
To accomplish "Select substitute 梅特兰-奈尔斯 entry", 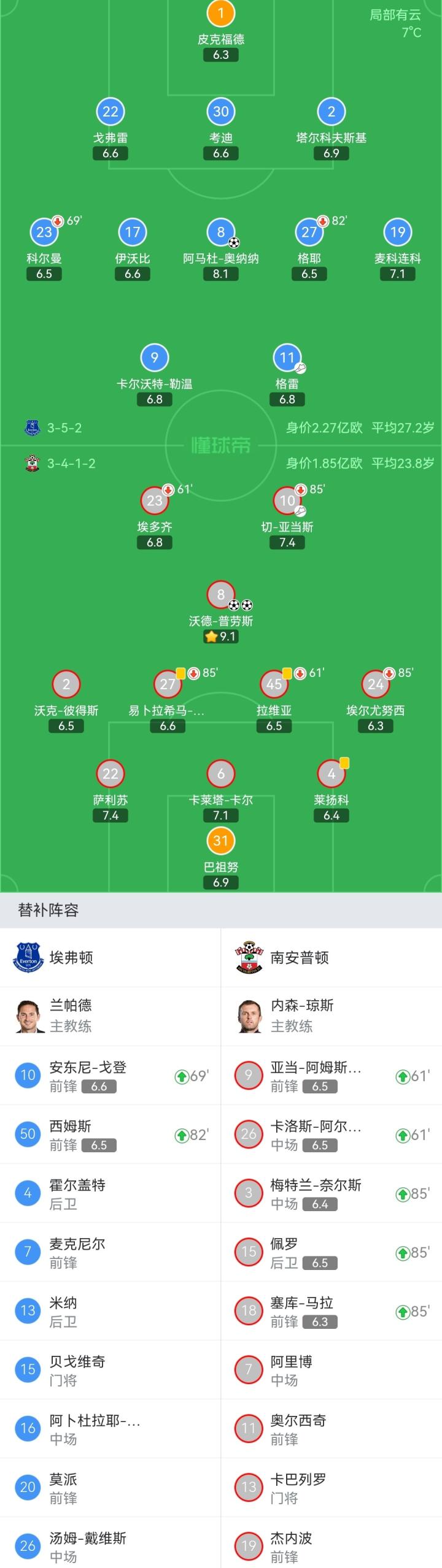I will click(x=331, y=1193).
